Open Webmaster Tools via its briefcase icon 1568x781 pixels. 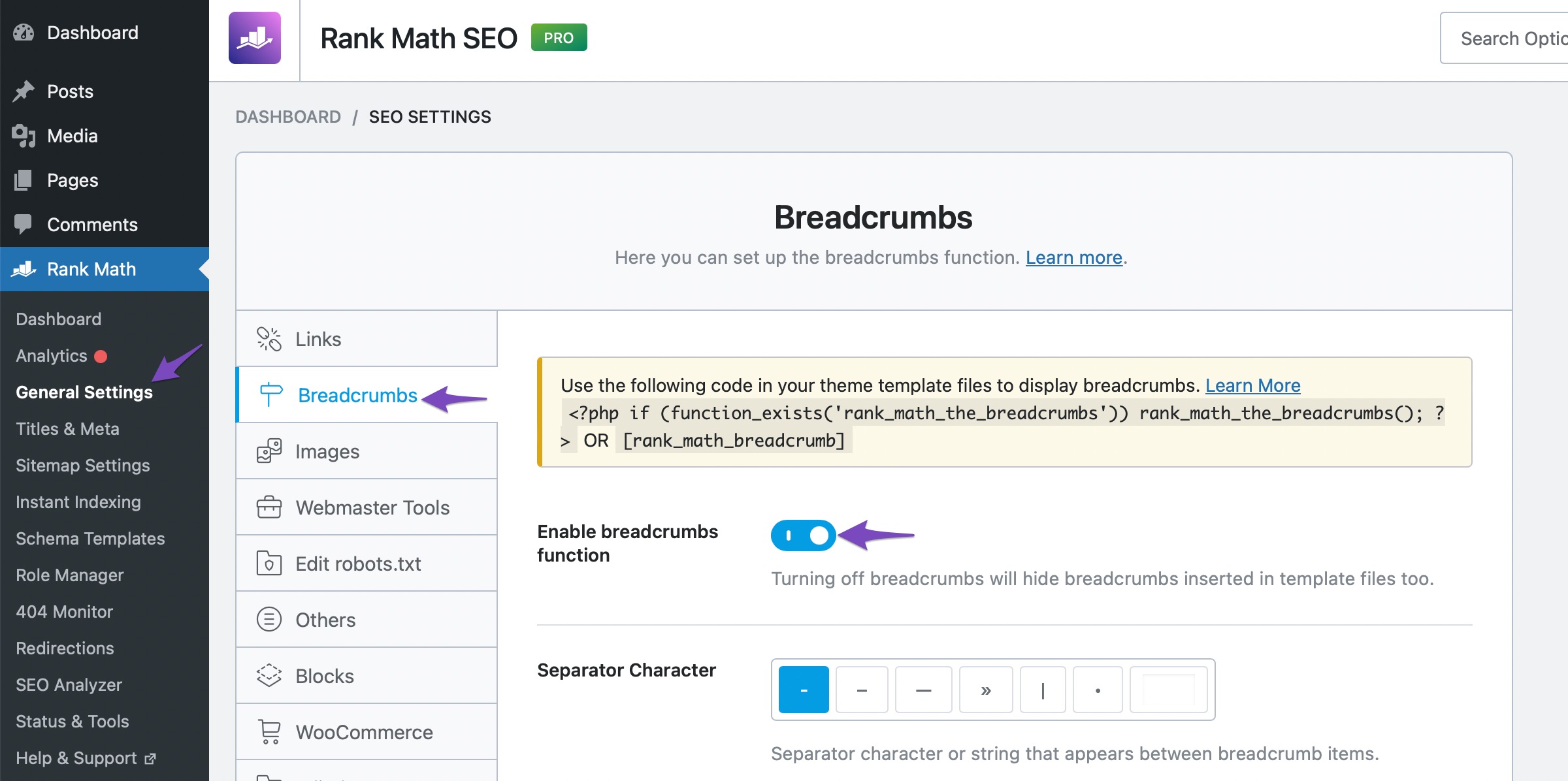(x=268, y=507)
